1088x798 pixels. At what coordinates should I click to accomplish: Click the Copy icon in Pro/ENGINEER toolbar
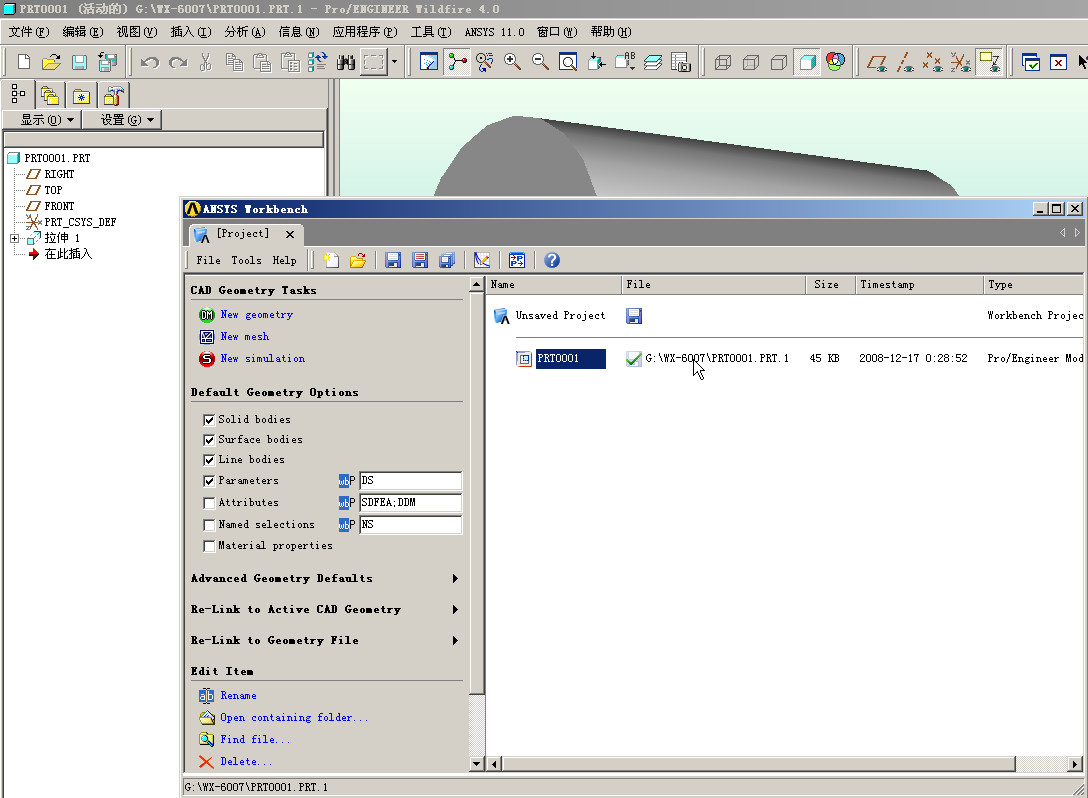(234, 62)
